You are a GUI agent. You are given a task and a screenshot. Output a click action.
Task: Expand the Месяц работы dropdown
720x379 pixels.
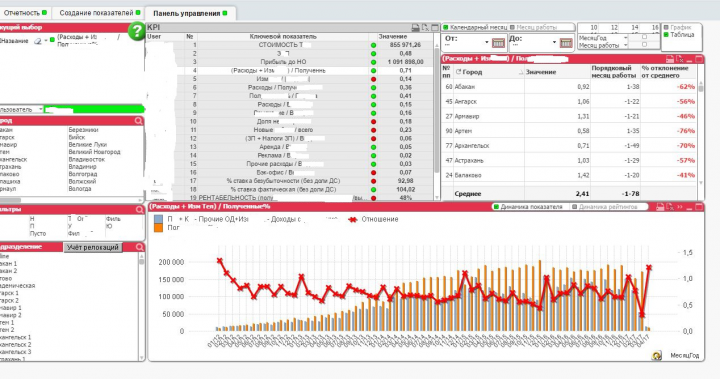(625, 45)
